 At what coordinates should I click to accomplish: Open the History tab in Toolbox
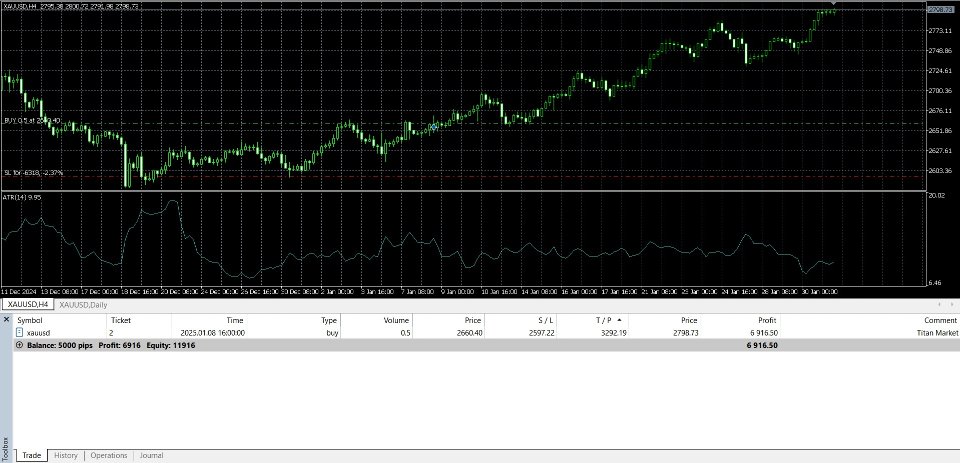[66, 456]
